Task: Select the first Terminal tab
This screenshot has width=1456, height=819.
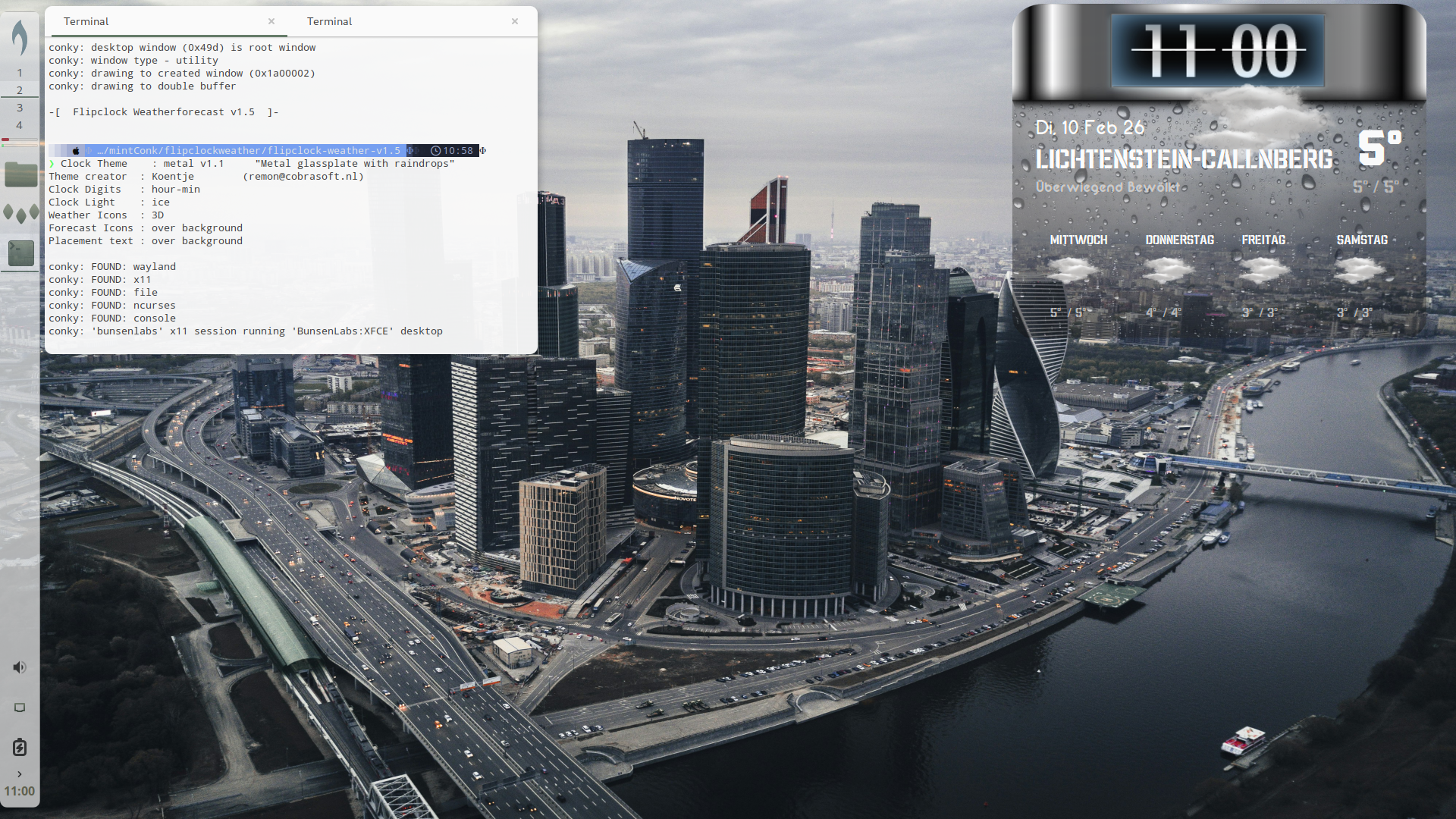Action: (86, 21)
